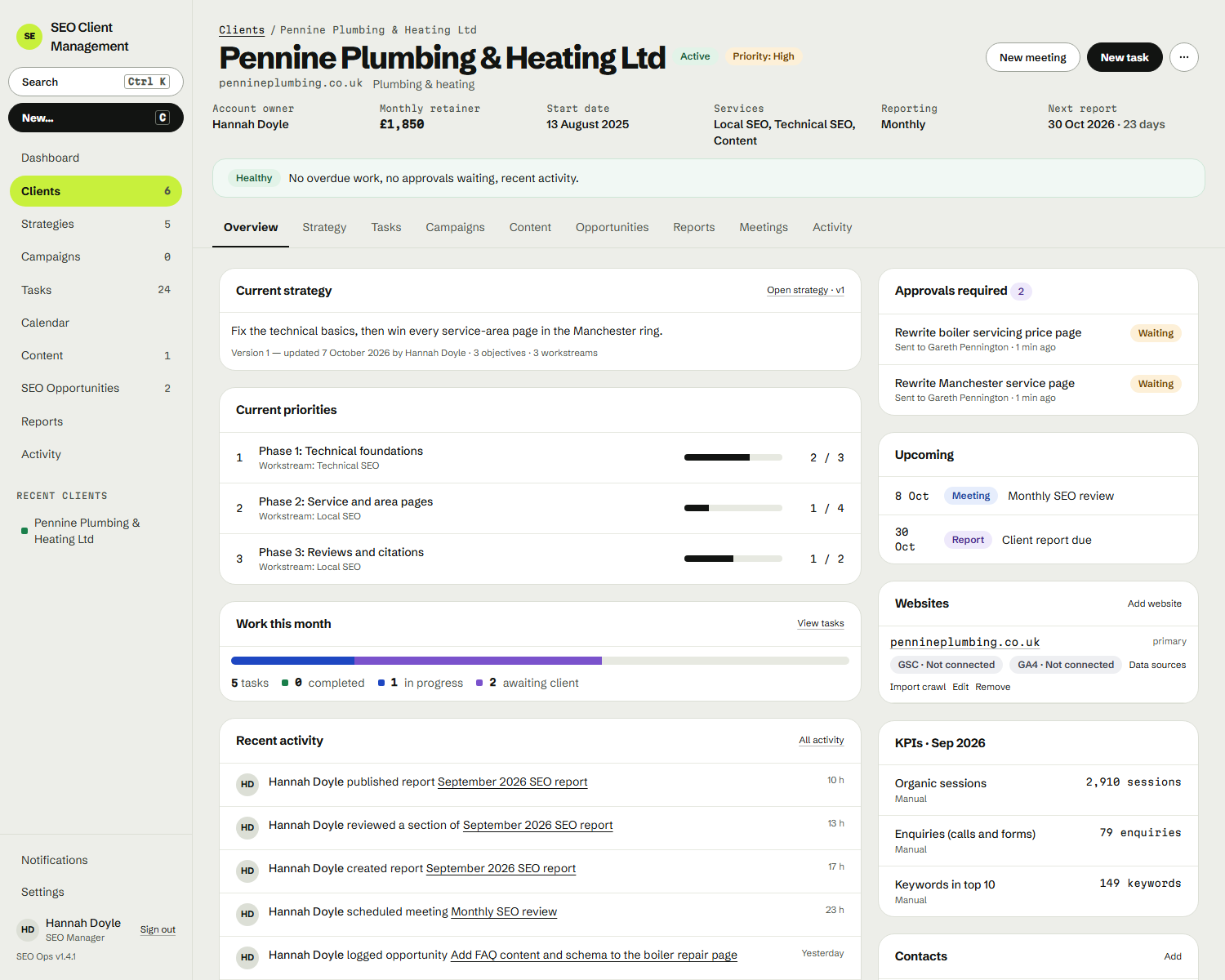Image resolution: width=1225 pixels, height=980 pixels.
Task: Open the Tasks tab
Action: tap(386, 227)
